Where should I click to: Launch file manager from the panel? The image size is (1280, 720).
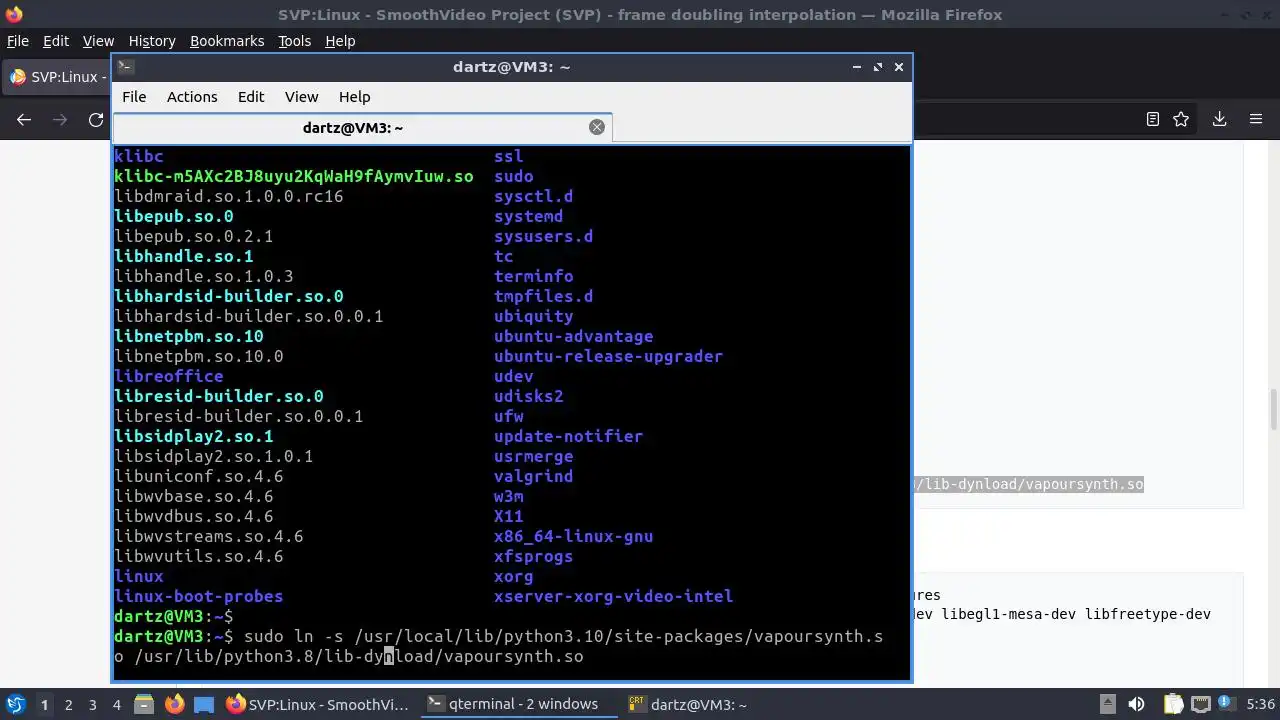(x=142, y=704)
